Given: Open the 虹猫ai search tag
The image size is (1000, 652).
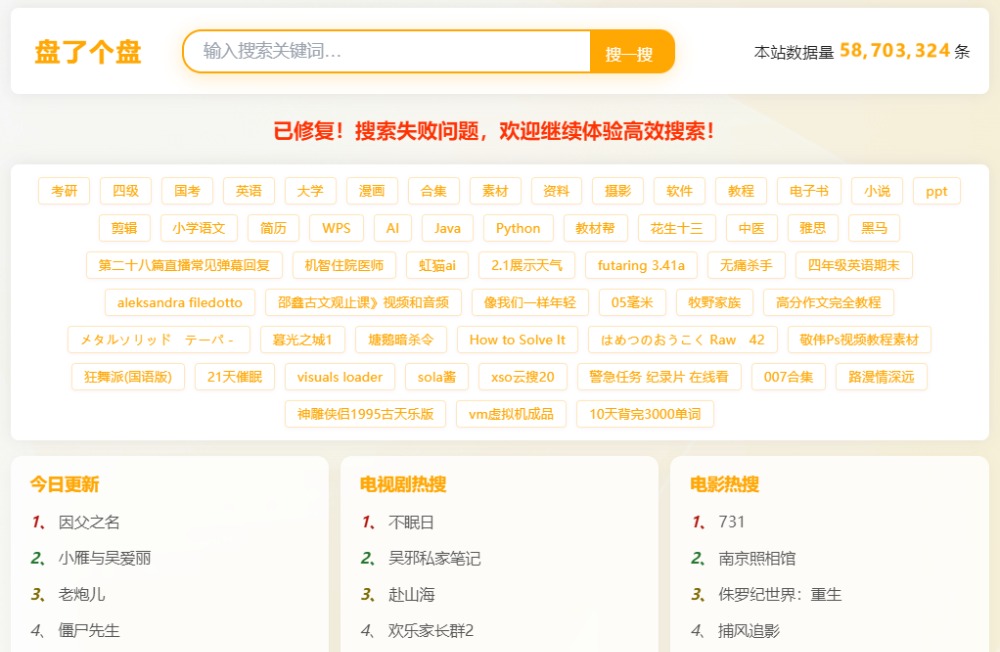Looking at the screenshot, I should coord(437,265).
